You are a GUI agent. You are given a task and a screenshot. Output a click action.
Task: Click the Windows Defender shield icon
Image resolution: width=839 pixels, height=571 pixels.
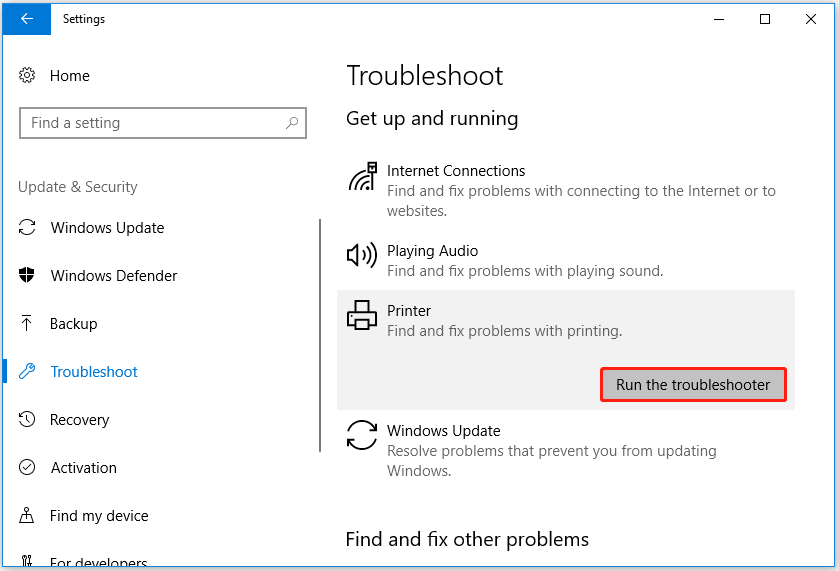[28, 276]
